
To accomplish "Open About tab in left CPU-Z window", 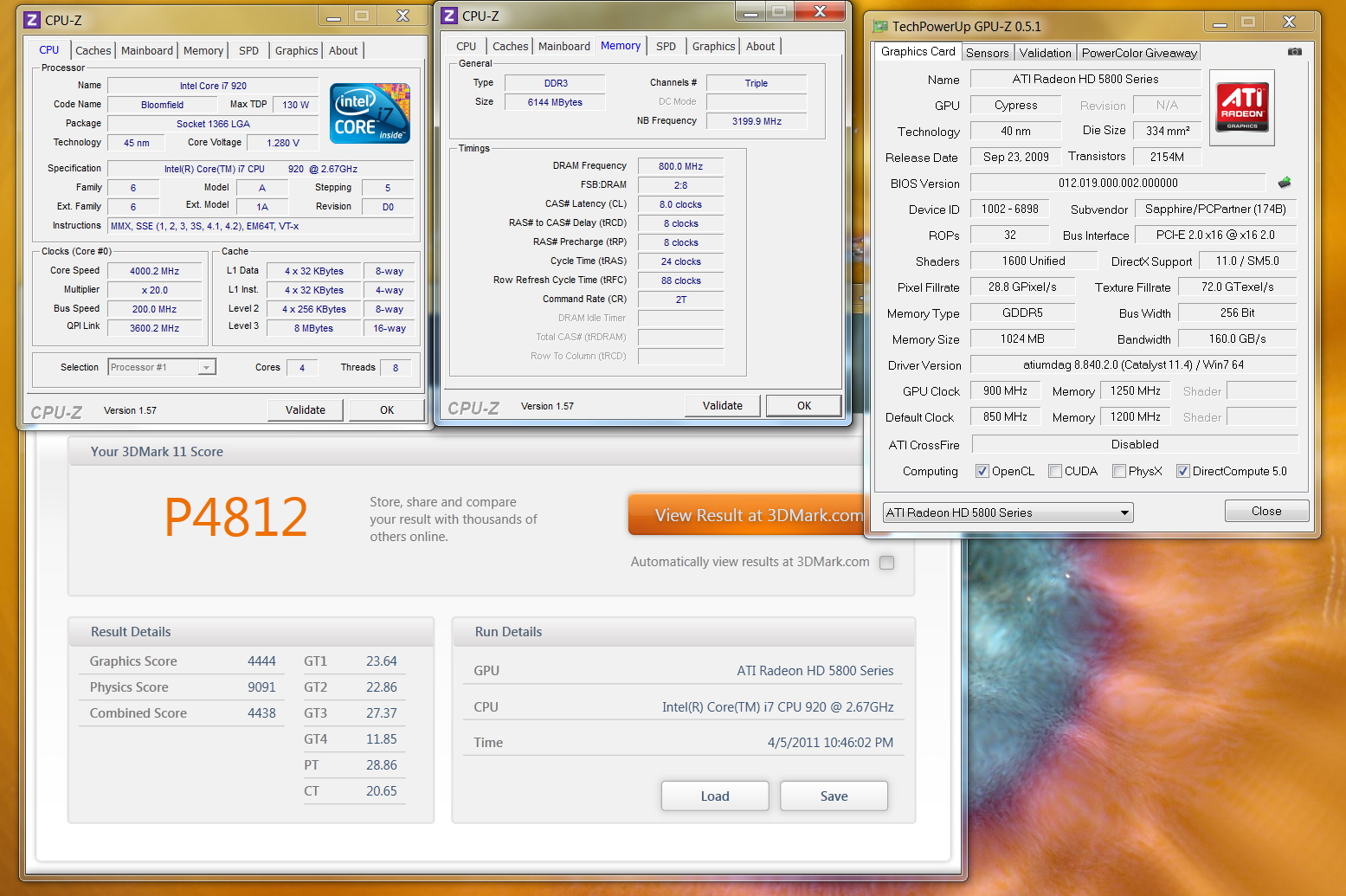I will pyautogui.click(x=343, y=50).
